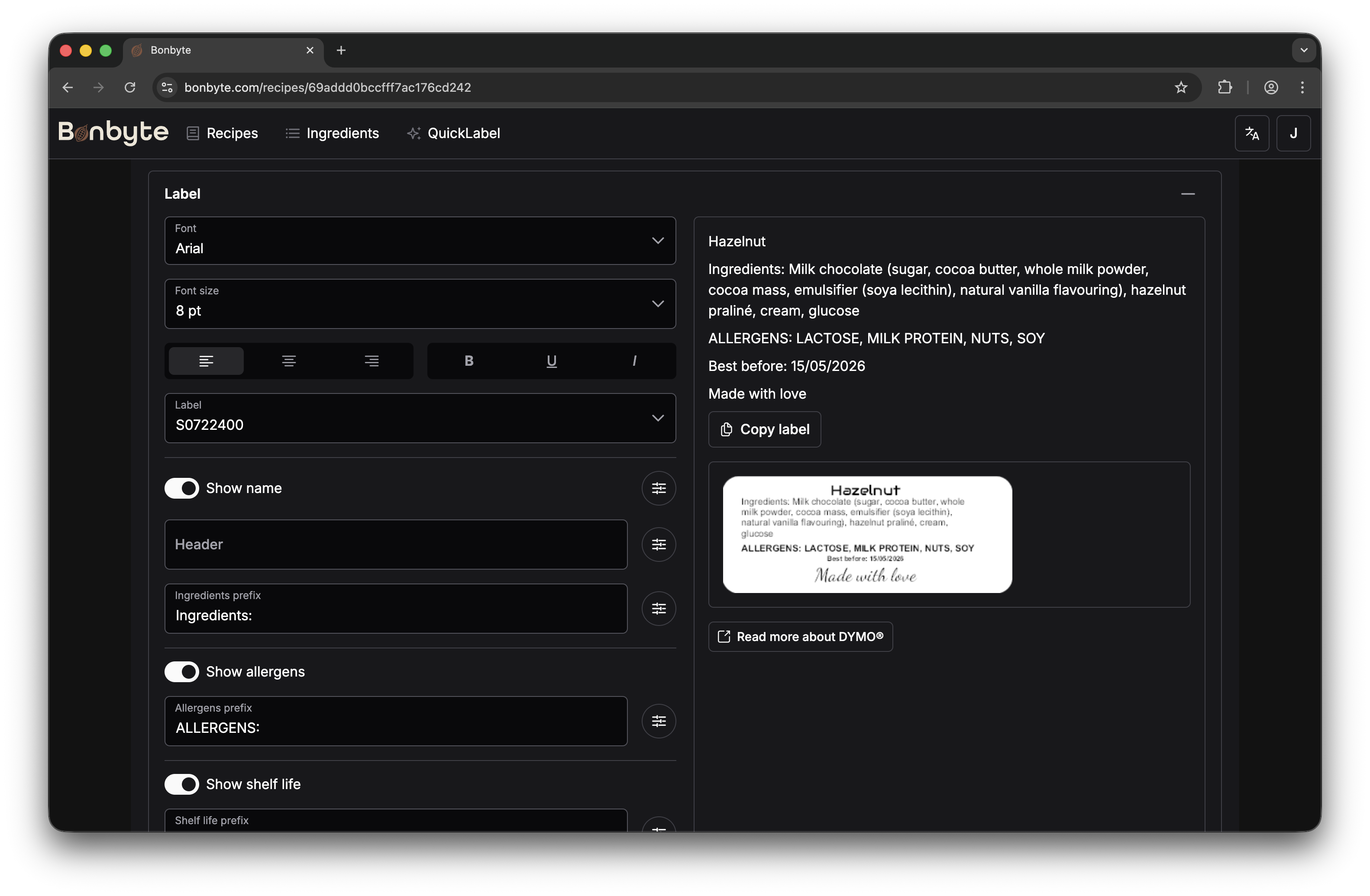Apply underline formatting

pos(551,361)
